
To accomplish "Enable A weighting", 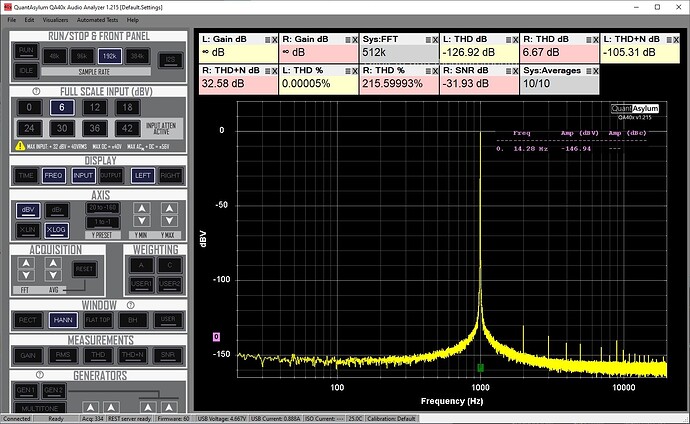I will 141,265.
